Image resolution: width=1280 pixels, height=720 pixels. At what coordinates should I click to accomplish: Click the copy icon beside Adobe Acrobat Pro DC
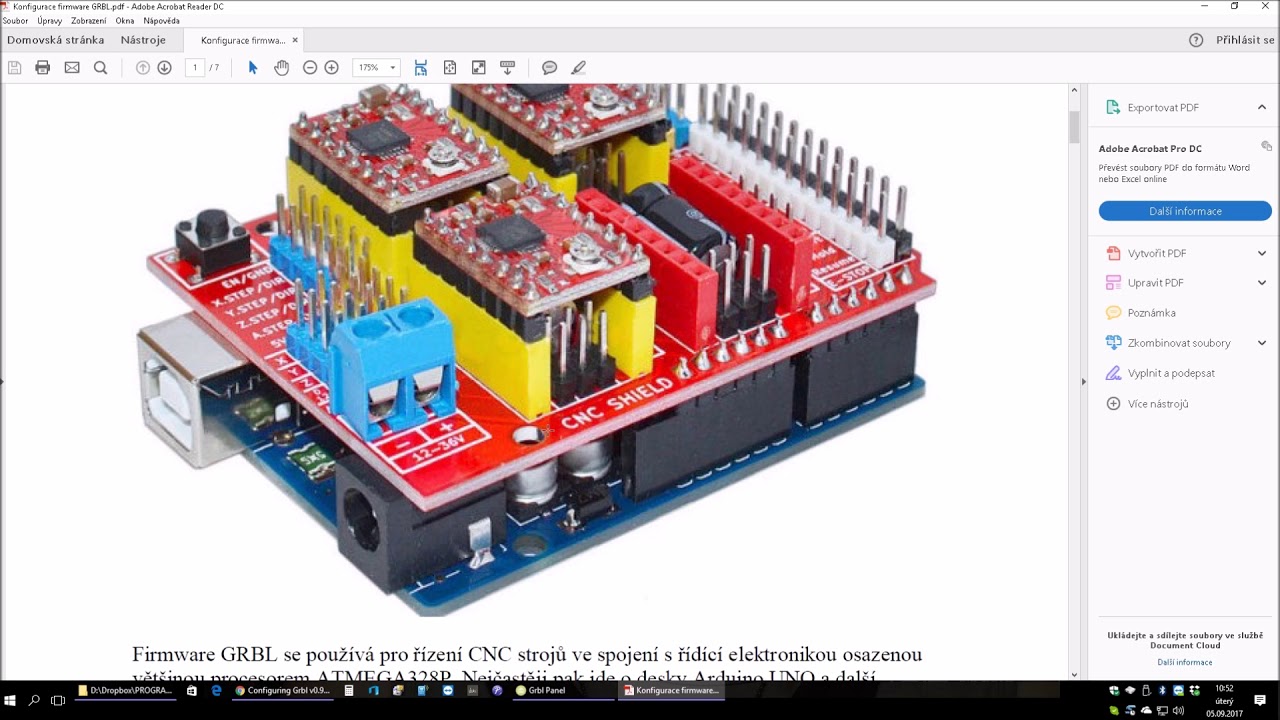coord(1266,146)
